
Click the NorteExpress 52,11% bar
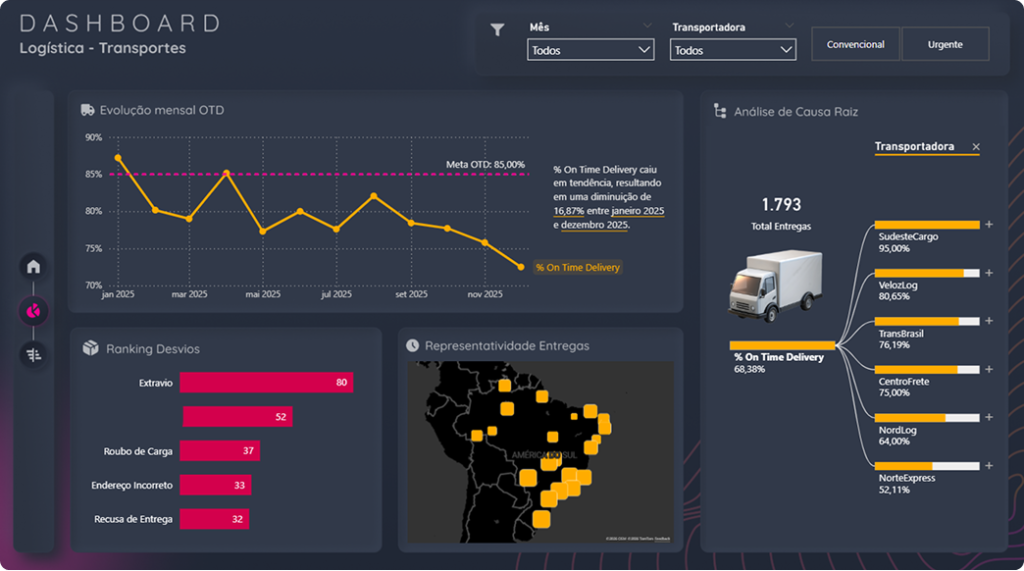pos(927,466)
